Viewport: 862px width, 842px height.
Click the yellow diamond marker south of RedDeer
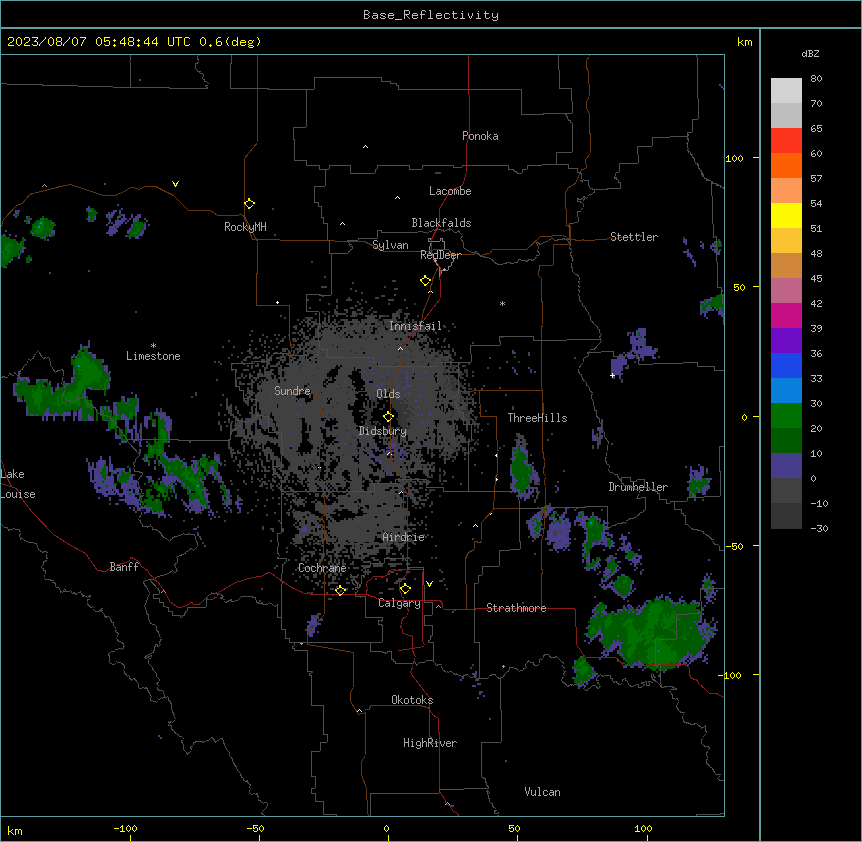pyautogui.click(x=425, y=281)
